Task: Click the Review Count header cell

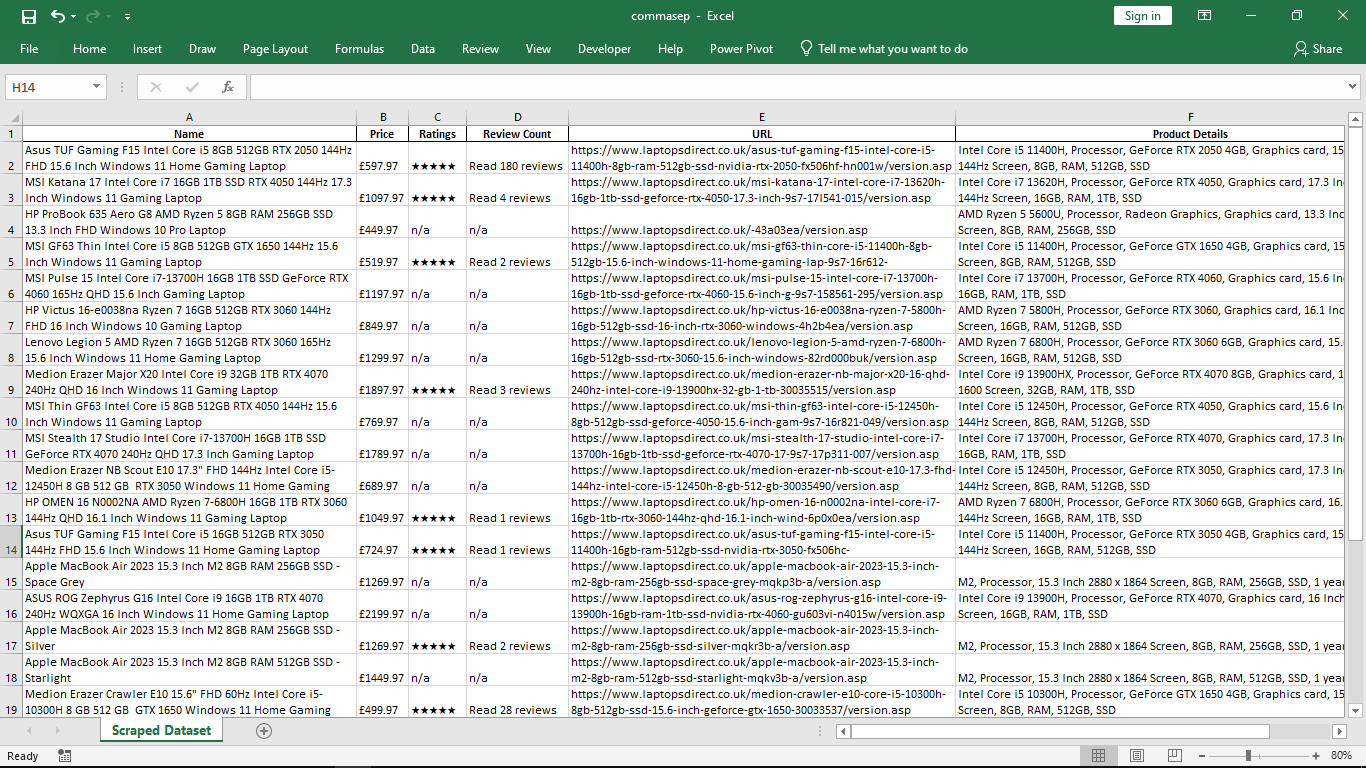Action: pos(517,134)
